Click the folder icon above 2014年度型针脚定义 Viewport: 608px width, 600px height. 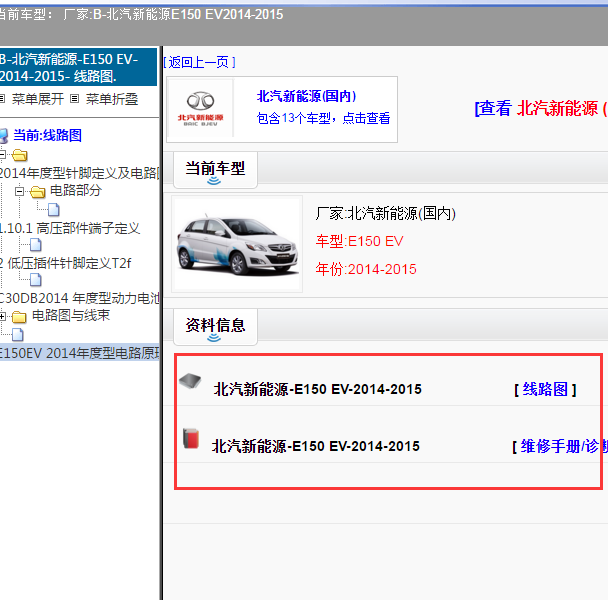pyautogui.click(x=19, y=155)
